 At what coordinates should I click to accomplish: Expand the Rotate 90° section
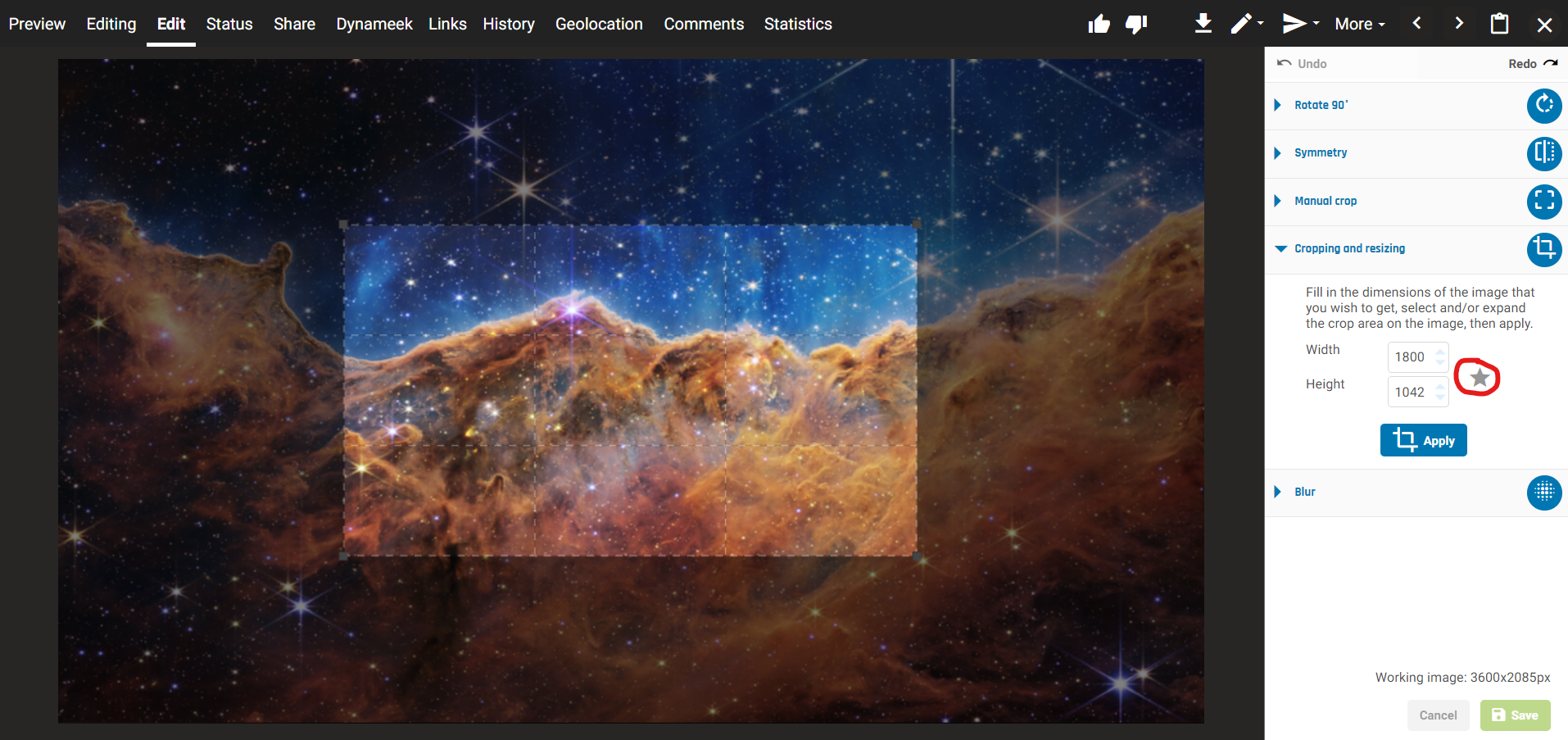pyautogui.click(x=1321, y=106)
